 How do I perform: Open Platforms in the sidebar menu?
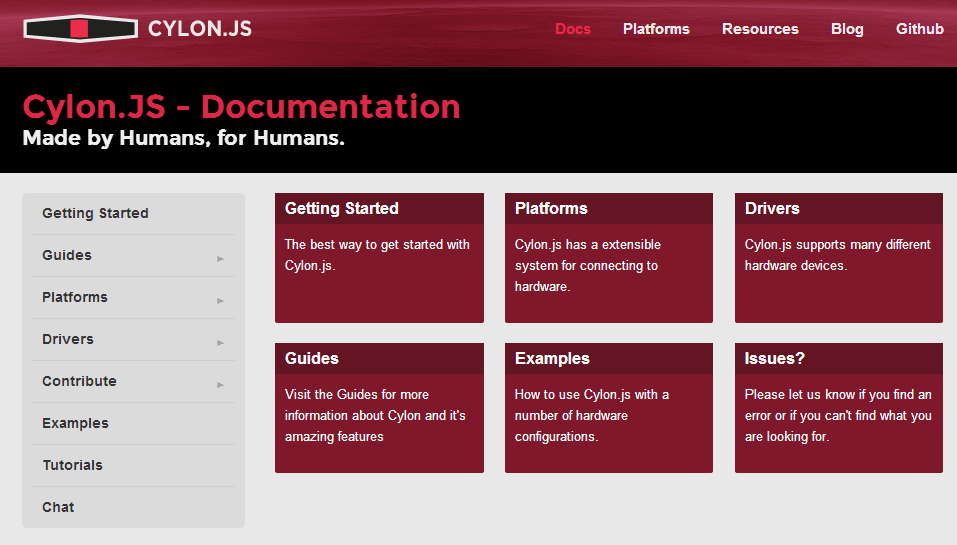coord(74,297)
